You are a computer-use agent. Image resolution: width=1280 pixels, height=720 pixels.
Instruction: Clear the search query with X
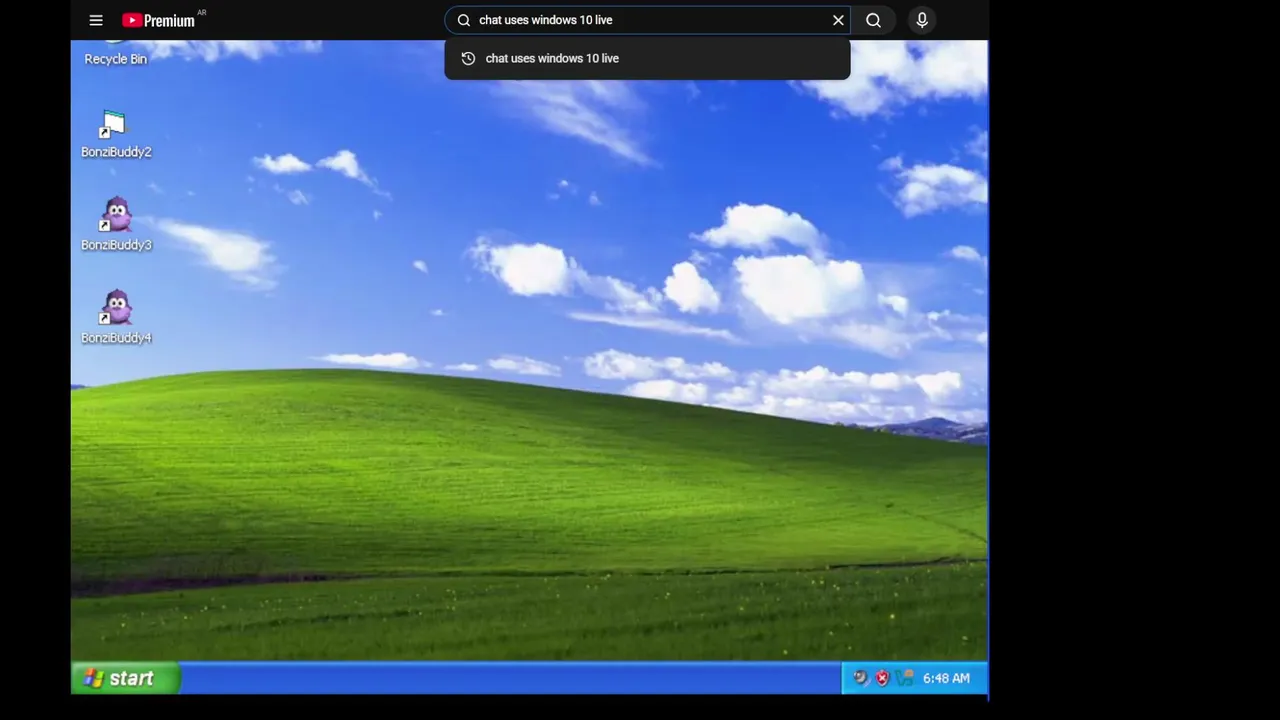[x=838, y=20]
